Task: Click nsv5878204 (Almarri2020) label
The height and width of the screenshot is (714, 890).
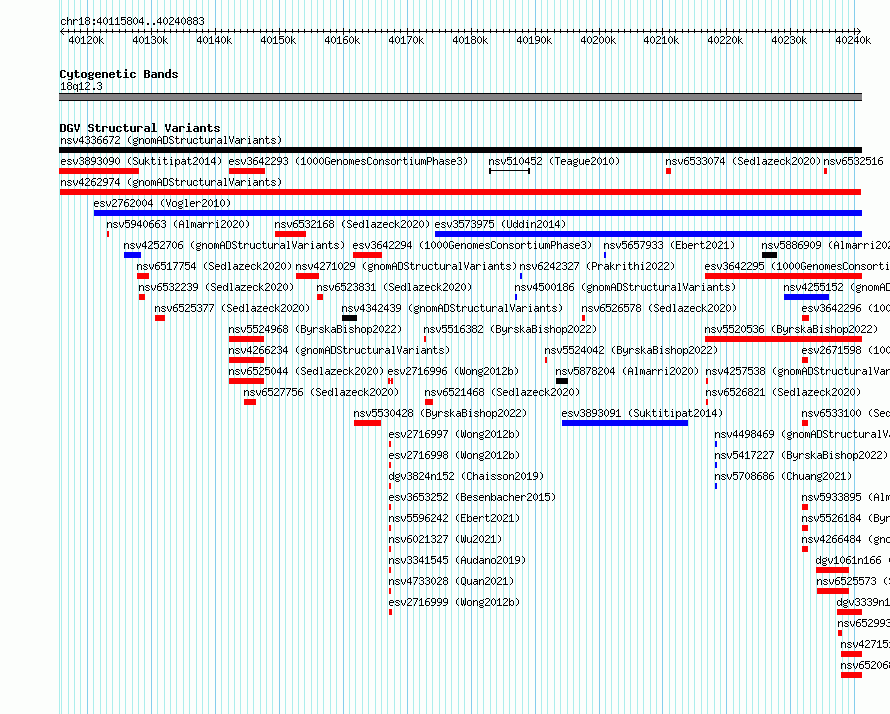Action: tap(627, 371)
